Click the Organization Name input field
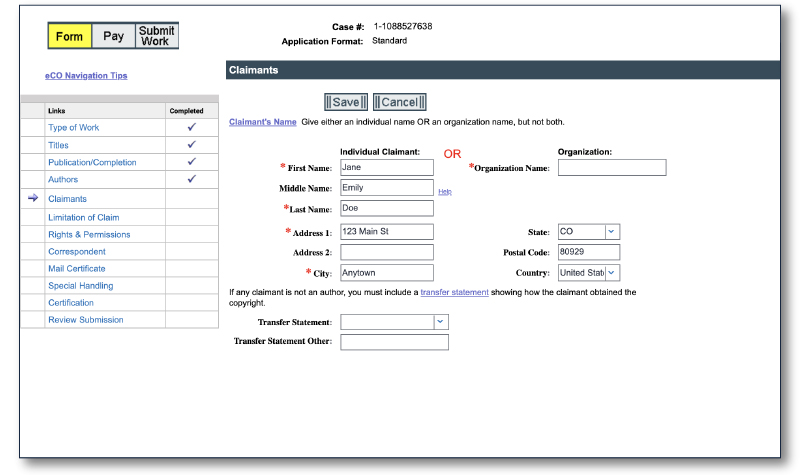Viewport: 800px width, 475px height. tap(611, 168)
